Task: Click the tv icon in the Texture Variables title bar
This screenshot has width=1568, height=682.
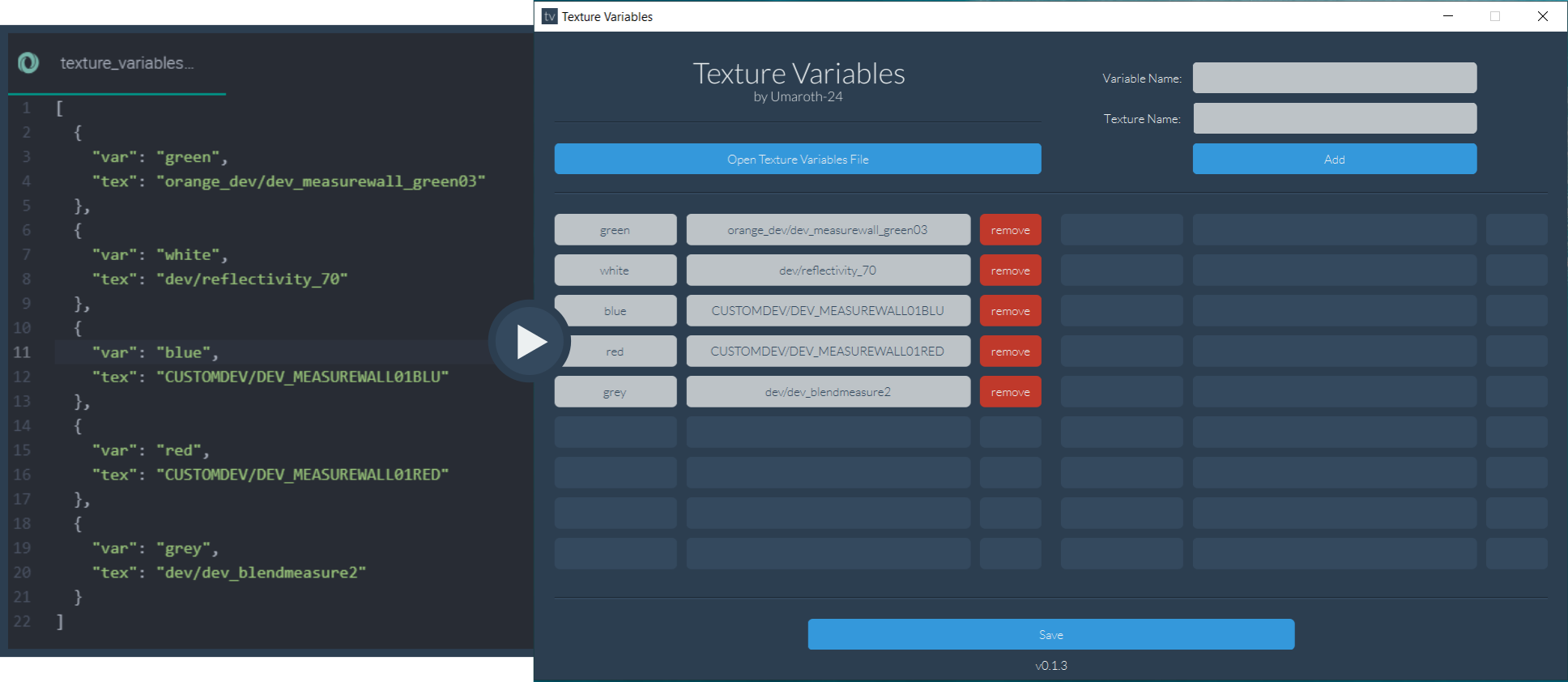Action: (x=550, y=16)
